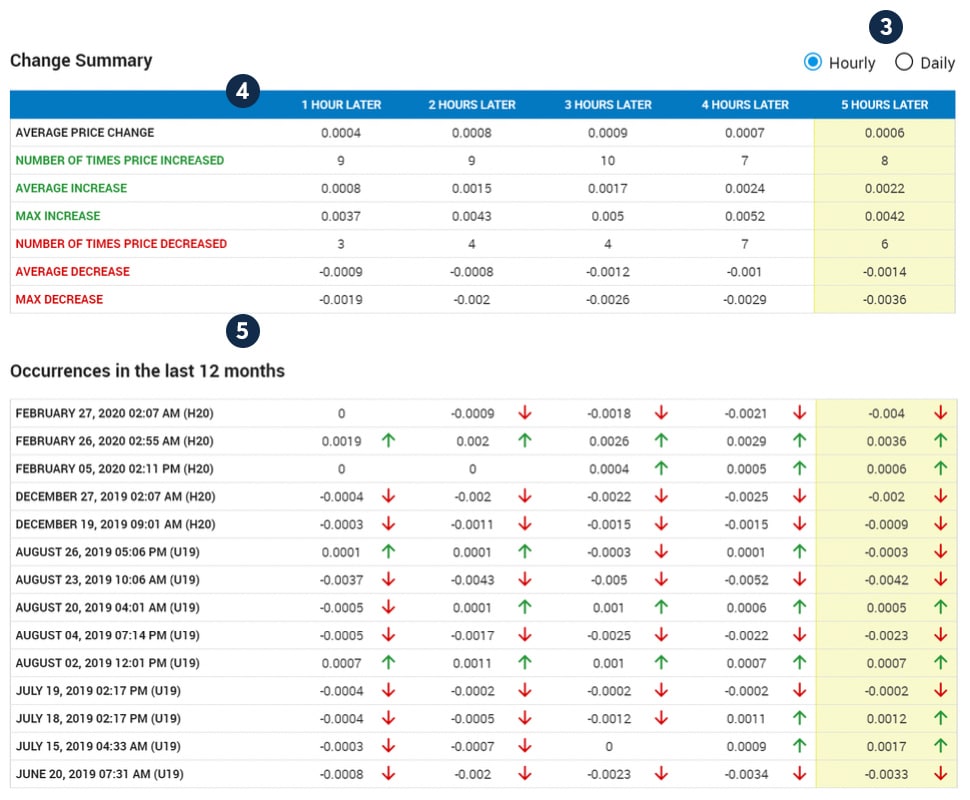Select the 3 HOURS LATER column header
This screenshot has height=800, width=970.
(x=608, y=105)
